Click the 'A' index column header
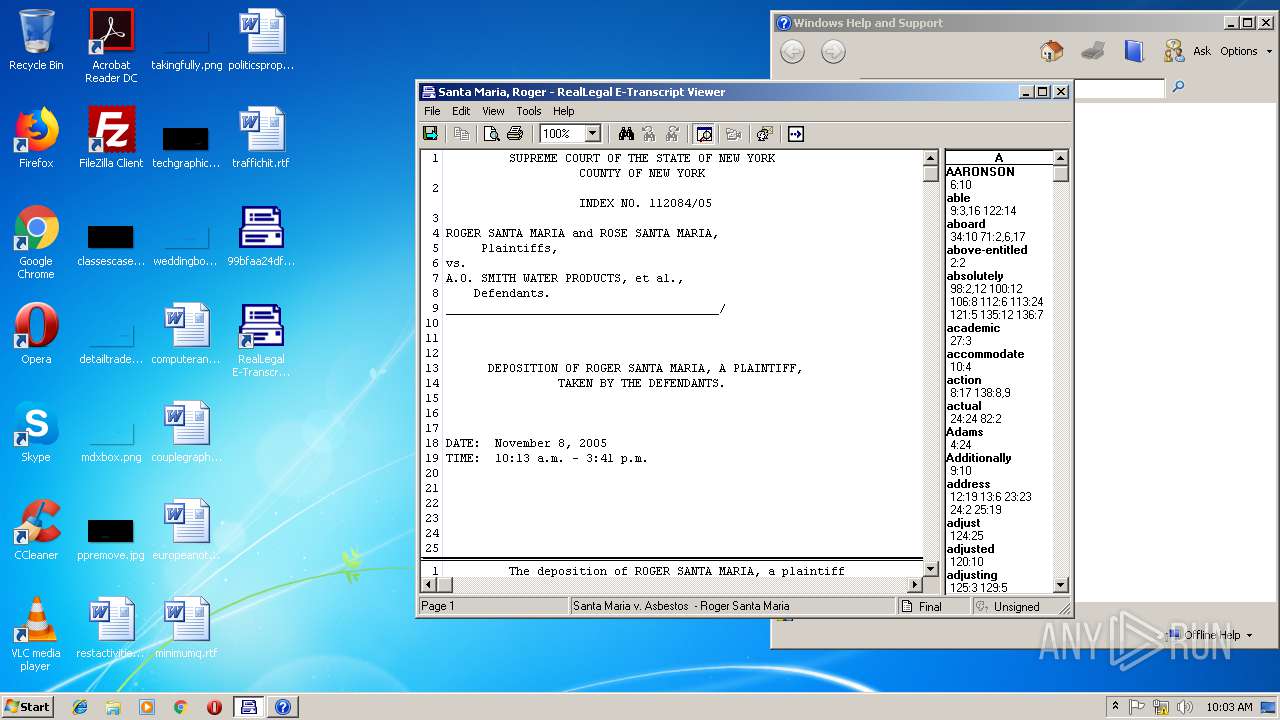The height and width of the screenshot is (720, 1280). pyautogui.click(x=999, y=157)
